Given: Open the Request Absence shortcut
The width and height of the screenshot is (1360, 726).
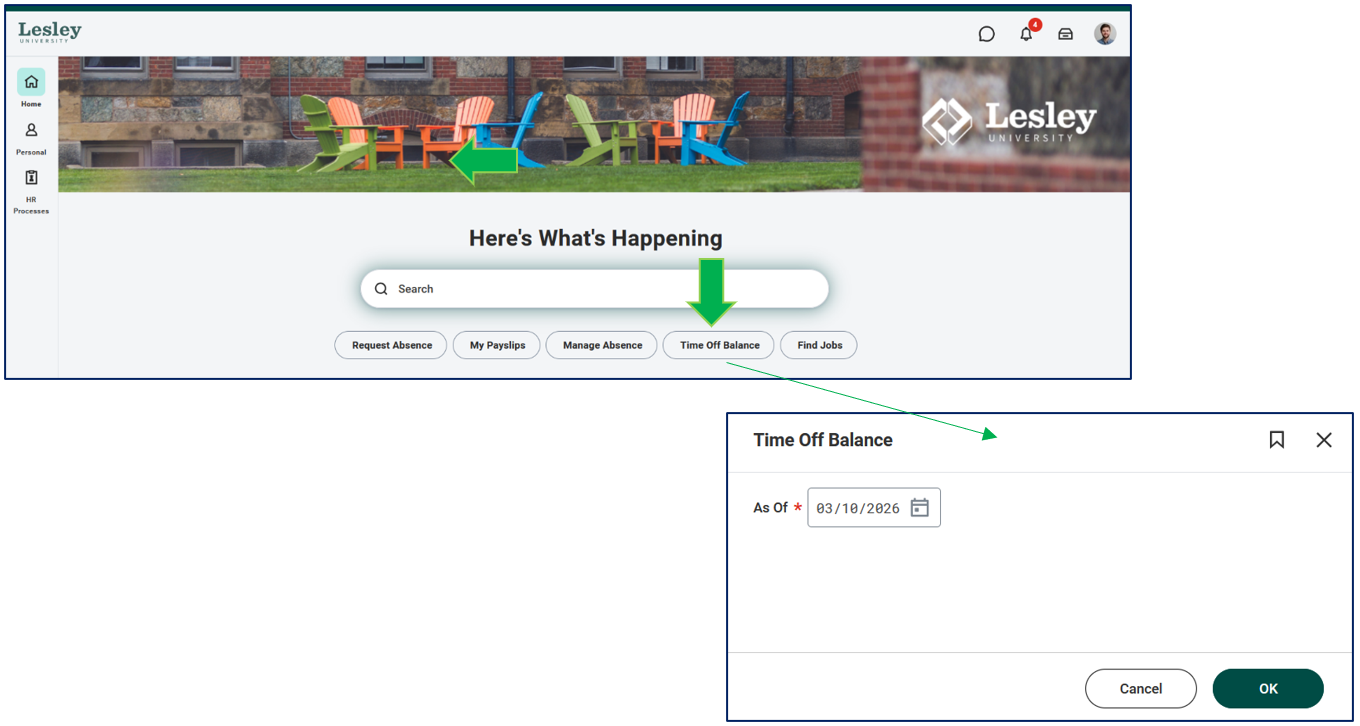Looking at the screenshot, I should pyautogui.click(x=391, y=345).
